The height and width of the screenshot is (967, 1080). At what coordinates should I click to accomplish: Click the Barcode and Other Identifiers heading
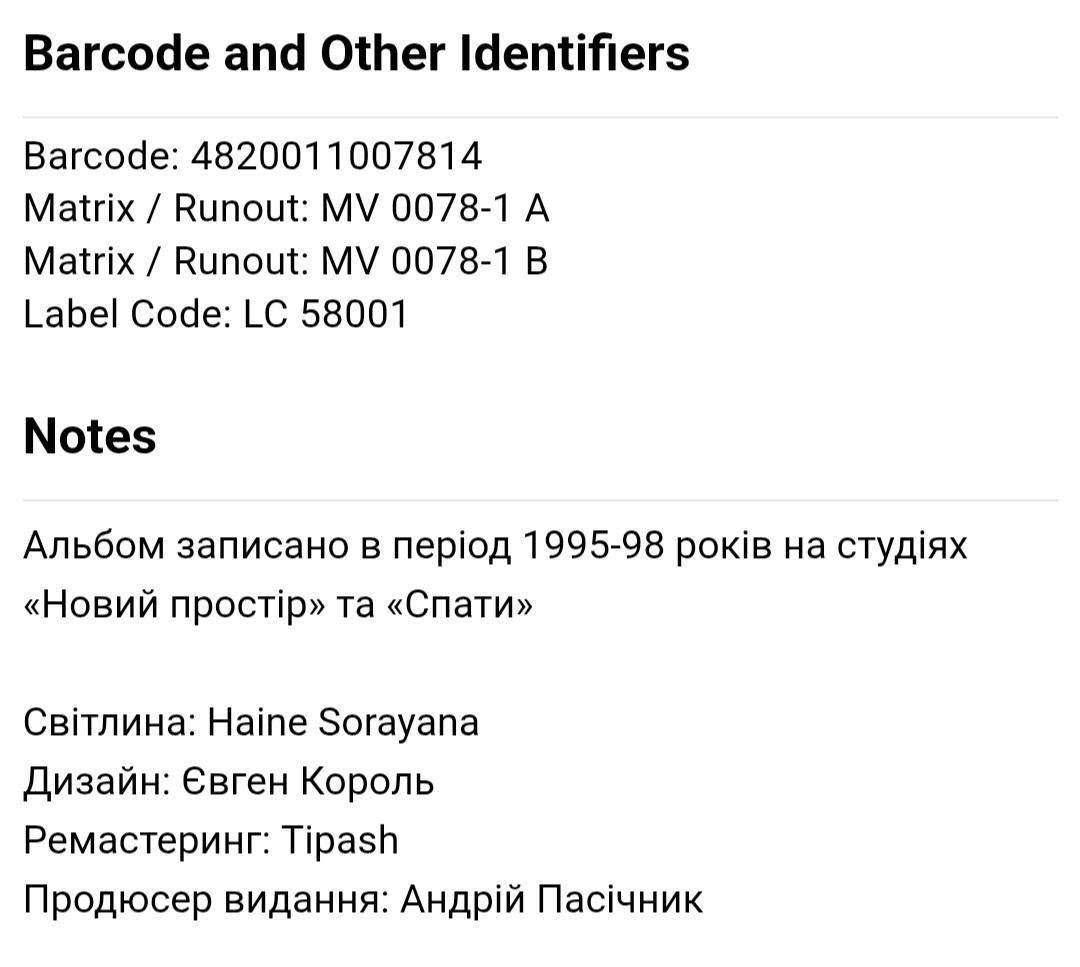356,54
